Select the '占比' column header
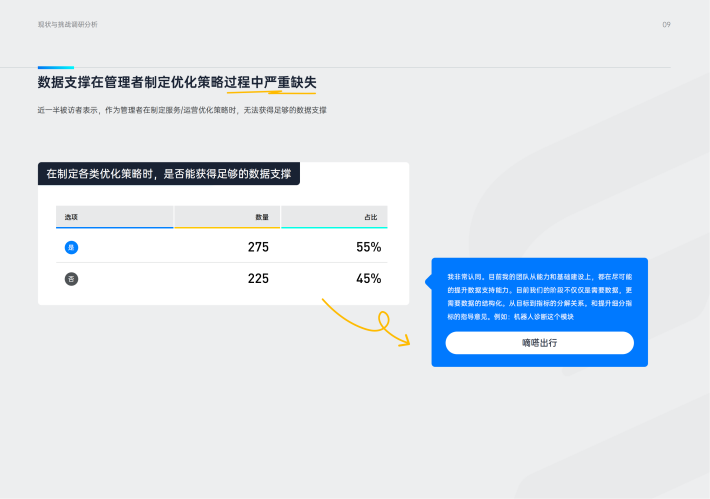 (370, 217)
